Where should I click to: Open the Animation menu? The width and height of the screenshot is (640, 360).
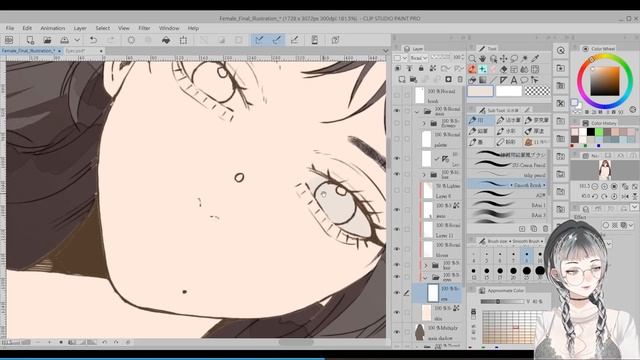[53, 28]
